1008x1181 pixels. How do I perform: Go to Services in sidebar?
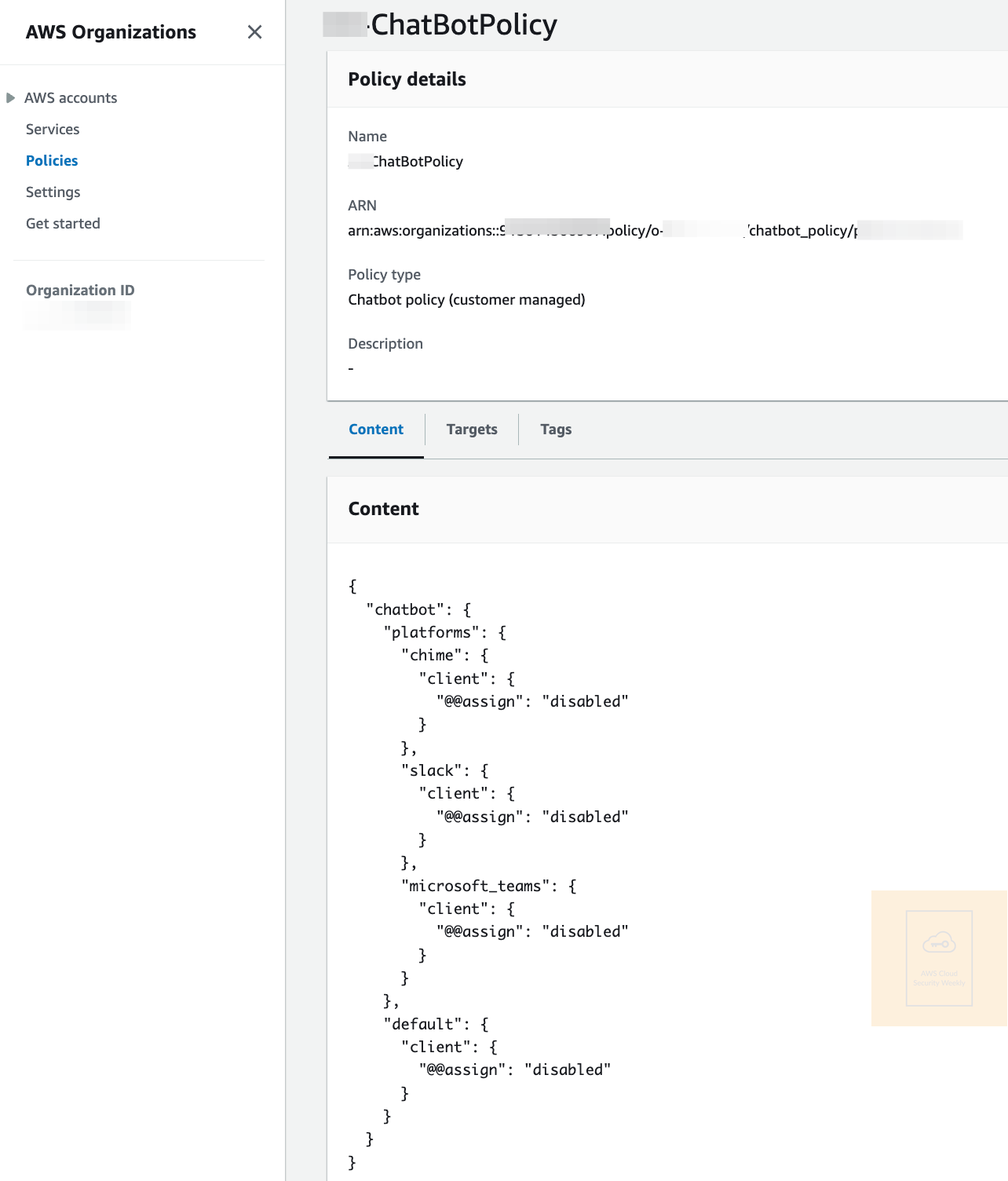(x=53, y=130)
